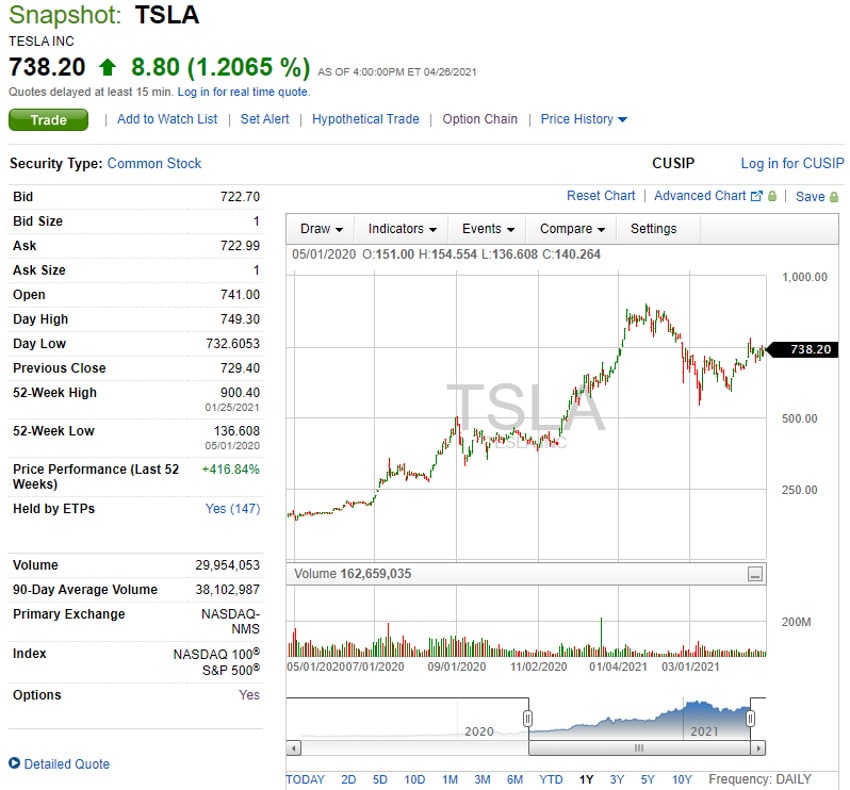Screen dimensions: 850x790
Task: Select the 5D time range
Action: click(380, 780)
